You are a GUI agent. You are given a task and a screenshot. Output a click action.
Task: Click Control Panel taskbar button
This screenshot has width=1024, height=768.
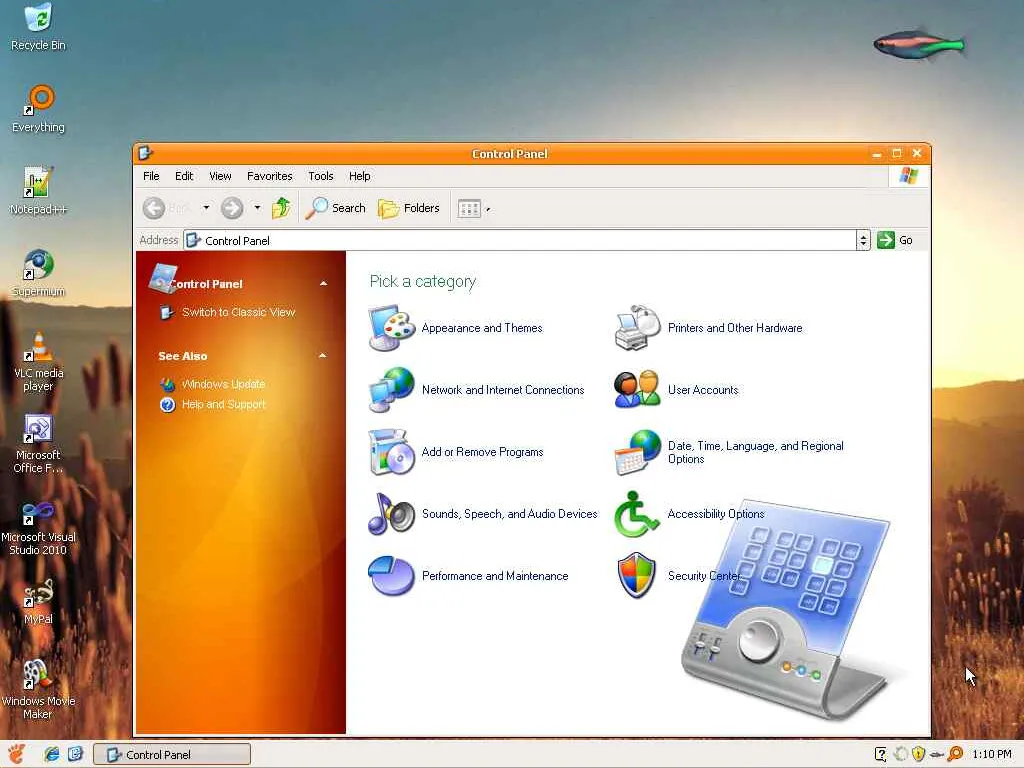pyautogui.click(x=172, y=754)
